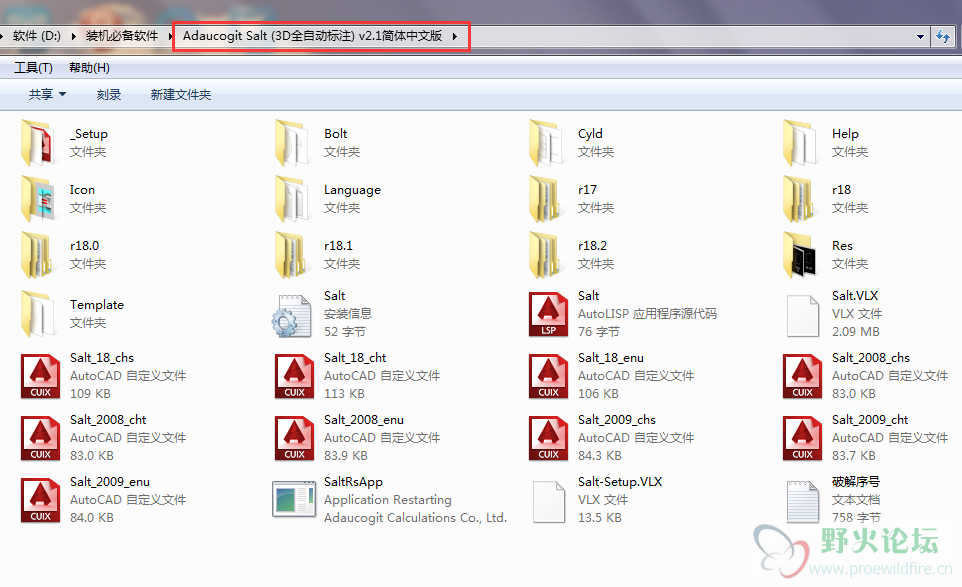Select the SaltRsApp application icon
This screenshot has height=587, width=962.
coord(294,499)
